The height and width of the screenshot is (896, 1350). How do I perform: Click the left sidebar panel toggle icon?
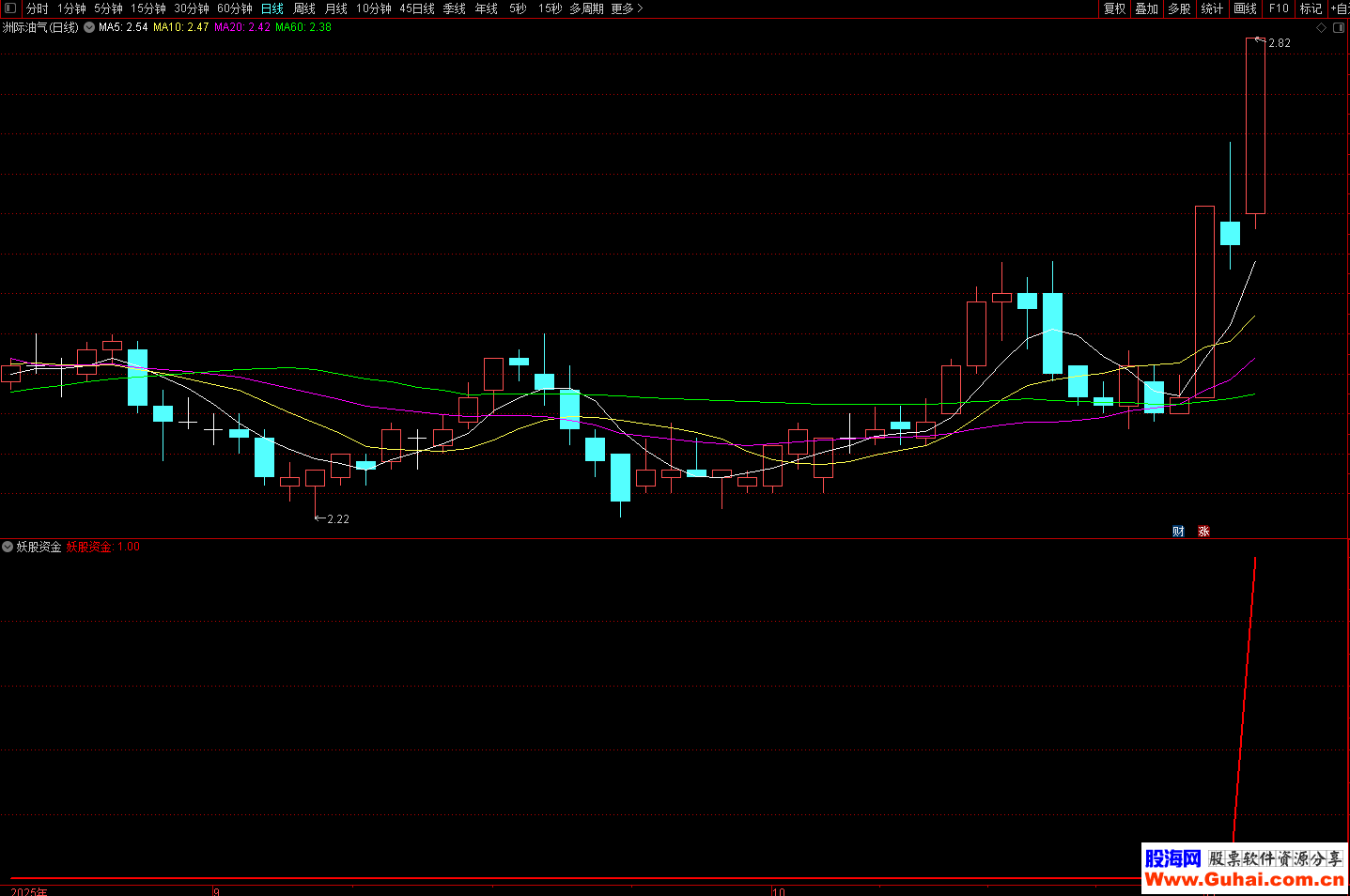[10, 8]
